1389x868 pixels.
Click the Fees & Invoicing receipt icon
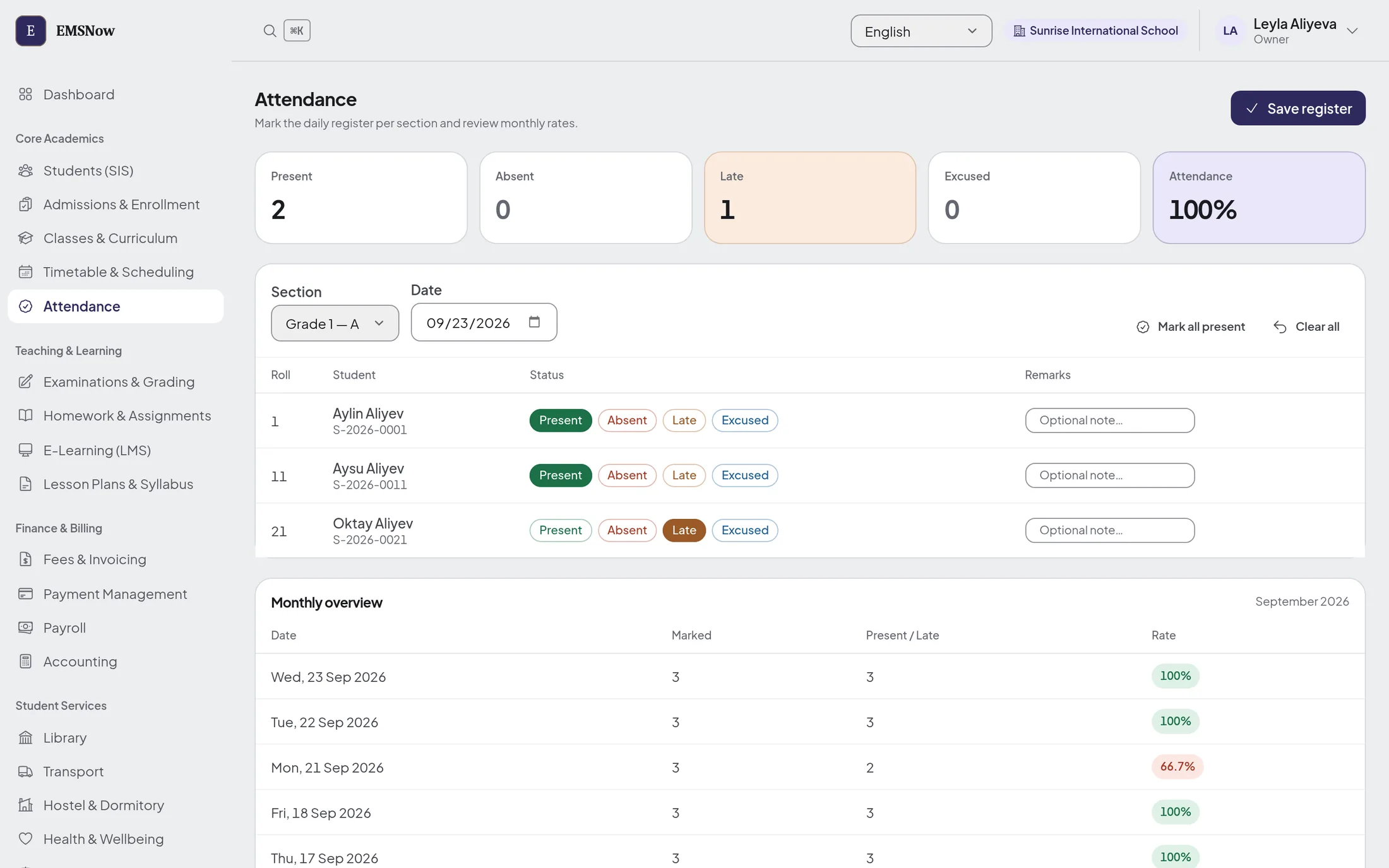click(25, 559)
